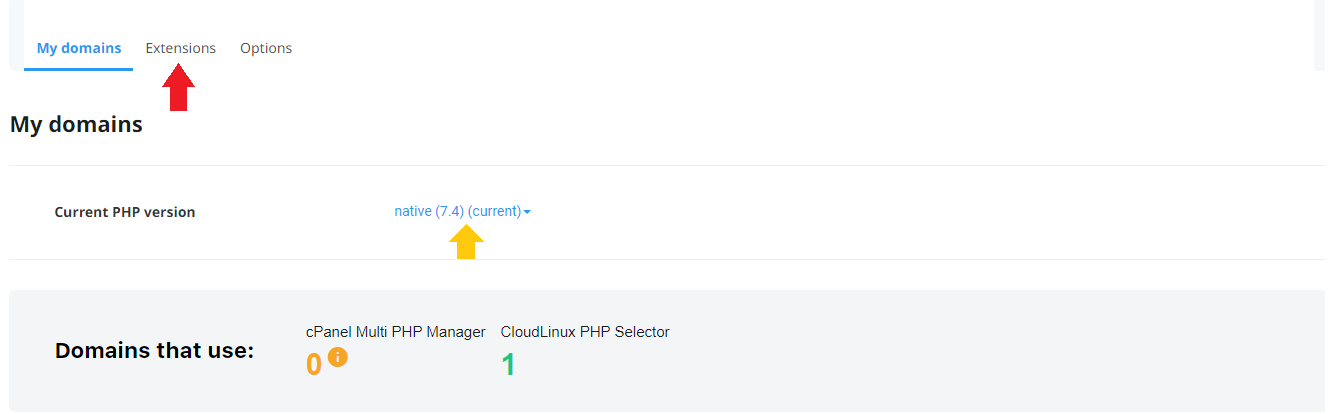Screen dimensions: 1339x414
Task: Open the Options tab
Action: click(x=266, y=48)
